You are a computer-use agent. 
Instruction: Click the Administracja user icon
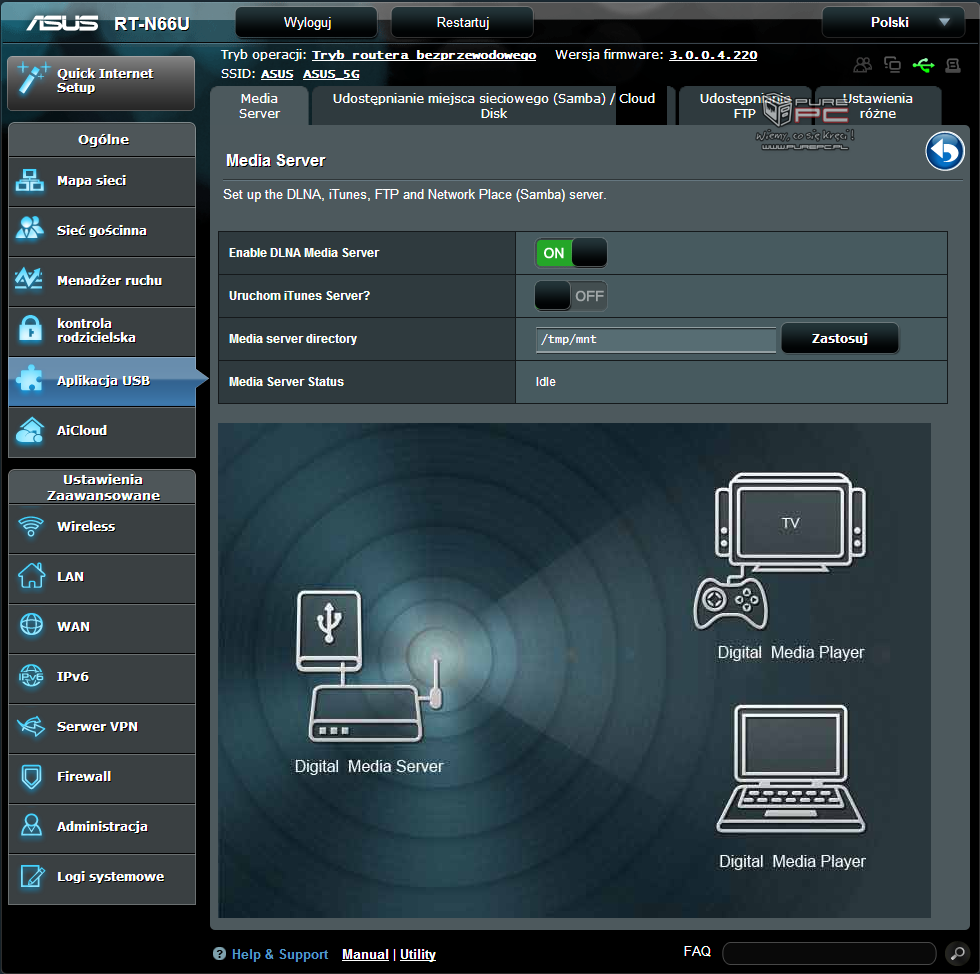tap(31, 825)
